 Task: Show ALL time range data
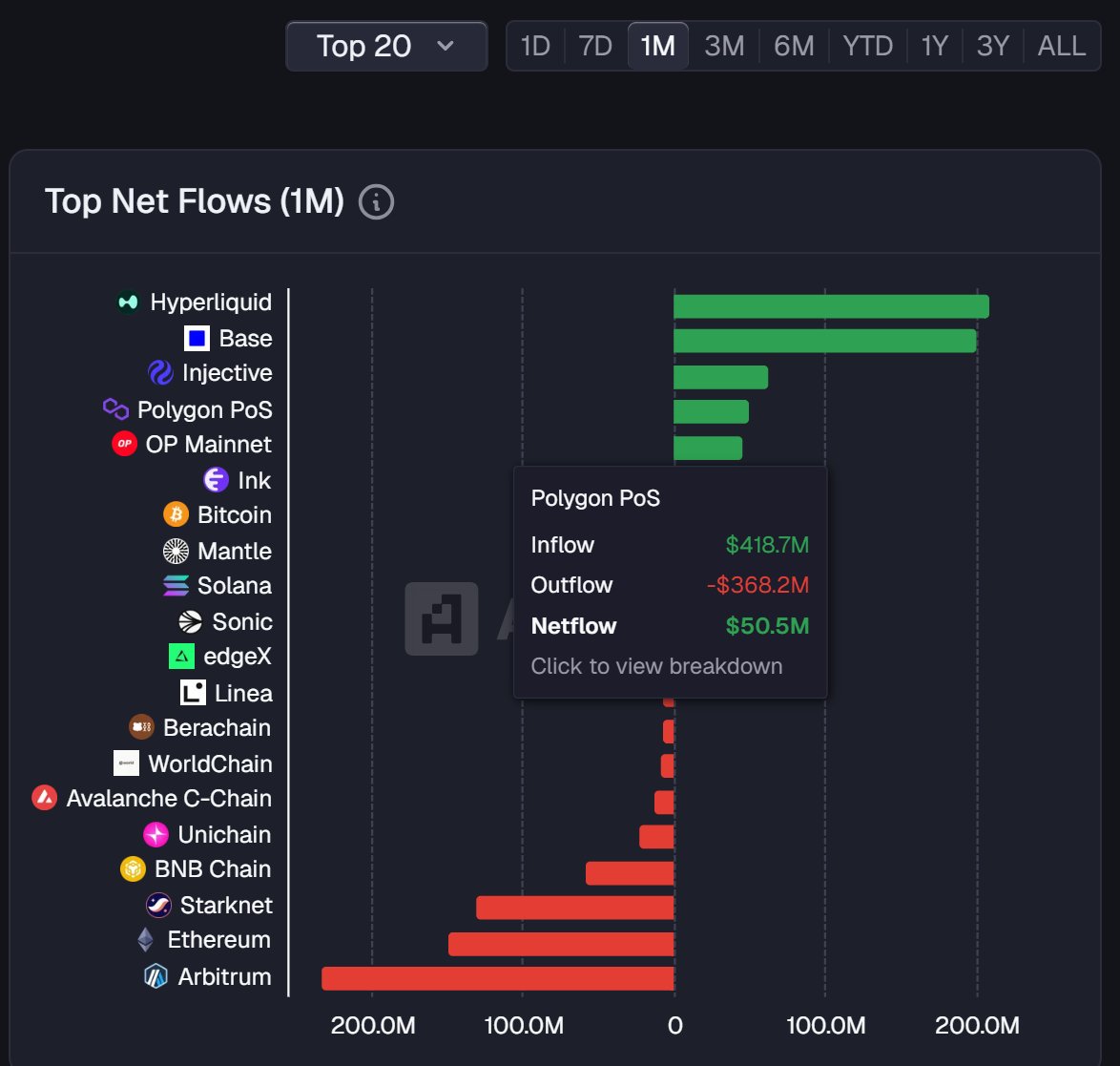[x=1061, y=46]
